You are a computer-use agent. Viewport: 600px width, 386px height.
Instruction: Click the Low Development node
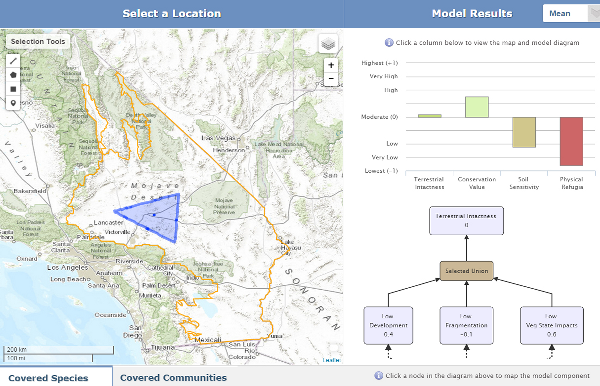pos(388,325)
